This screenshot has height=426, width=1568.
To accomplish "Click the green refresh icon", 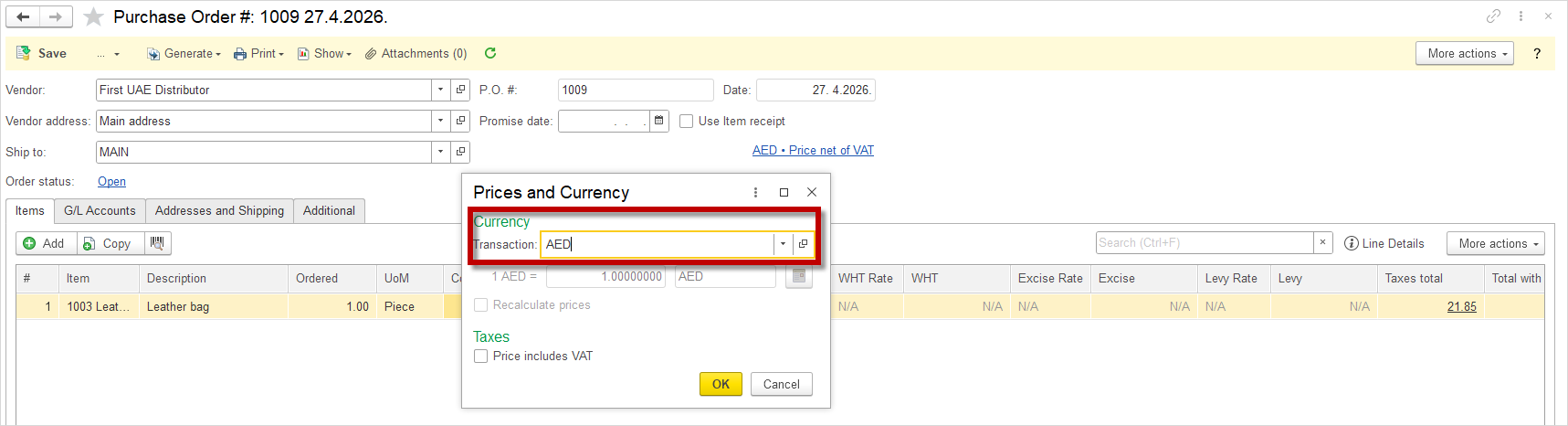I will coord(490,53).
